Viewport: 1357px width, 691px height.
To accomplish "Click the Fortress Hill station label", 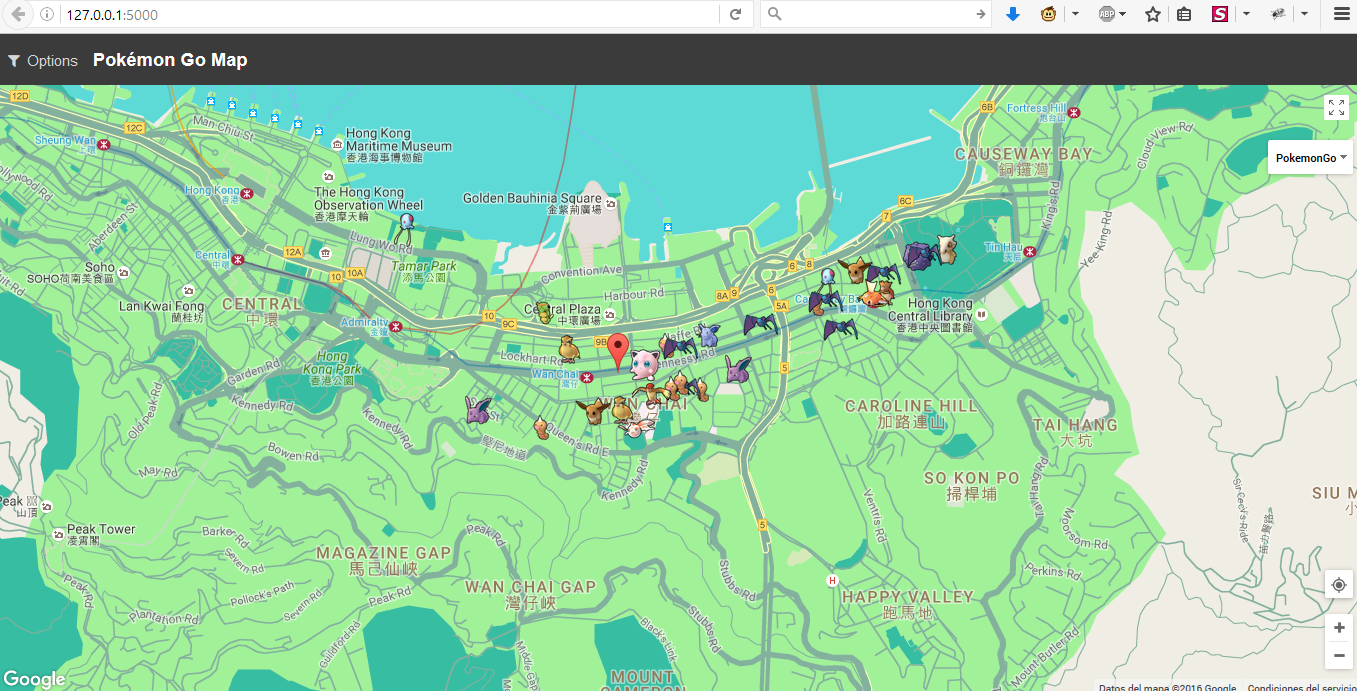I will [x=1035, y=108].
